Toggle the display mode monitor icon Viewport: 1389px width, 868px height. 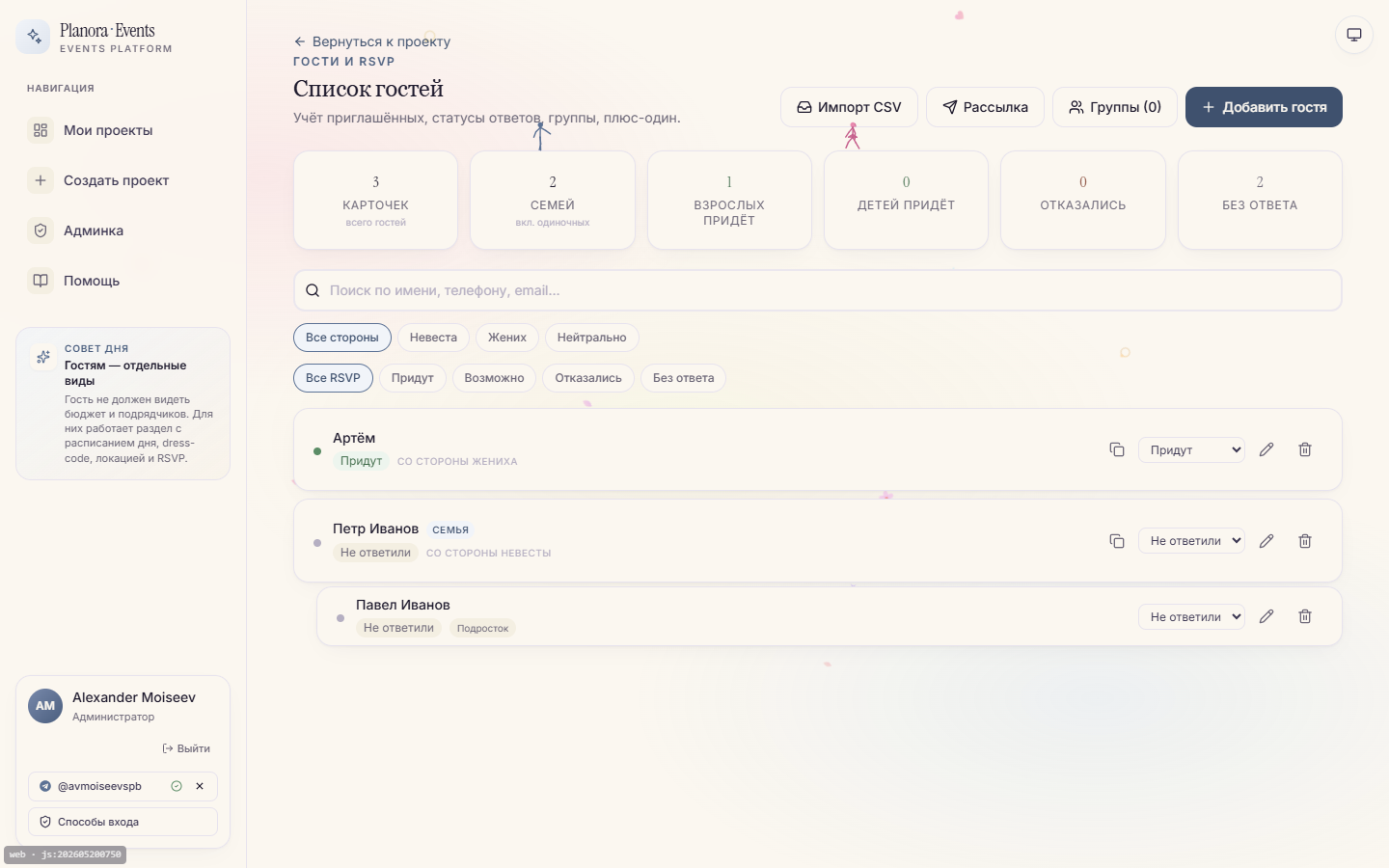click(x=1354, y=35)
